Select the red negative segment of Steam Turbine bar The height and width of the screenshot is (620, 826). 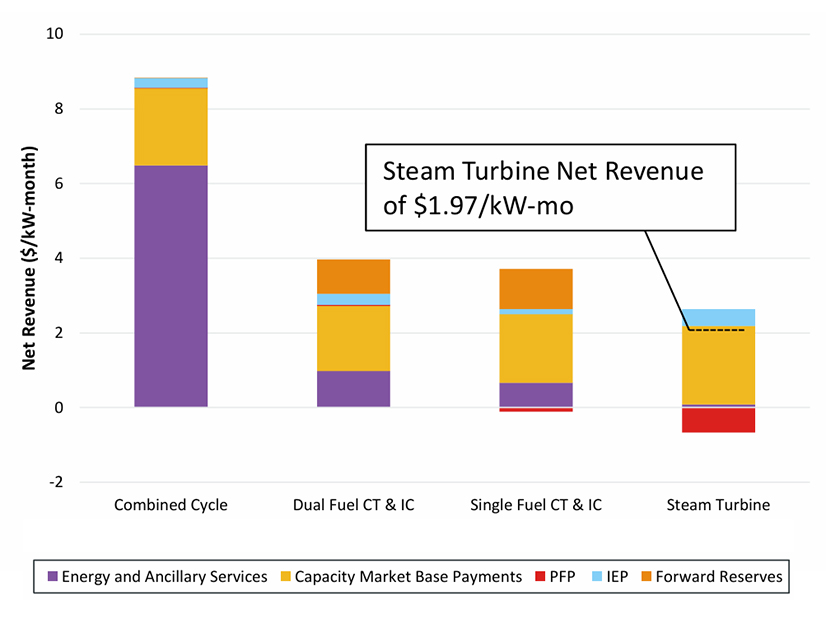pyautogui.click(x=718, y=420)
